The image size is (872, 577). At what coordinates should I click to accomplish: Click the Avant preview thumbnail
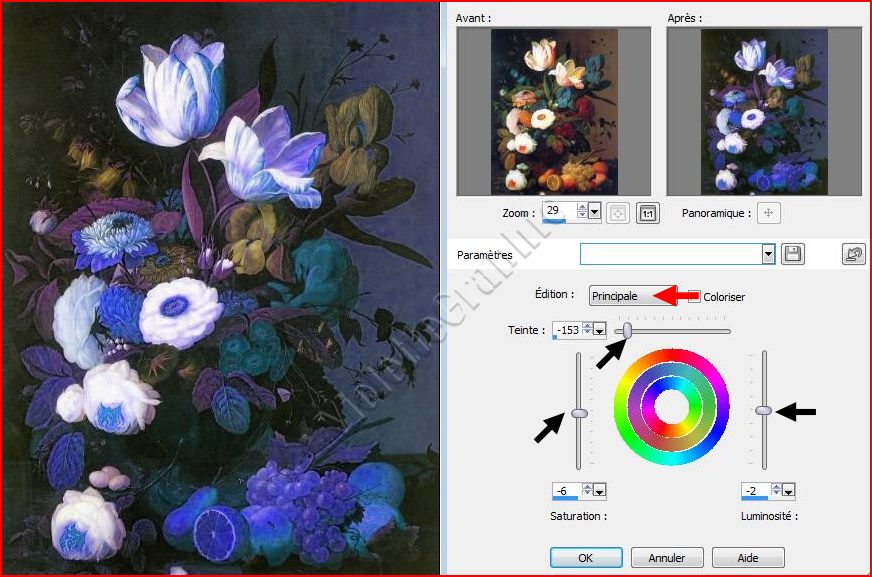pyautogui.click(x=553, y=111)
